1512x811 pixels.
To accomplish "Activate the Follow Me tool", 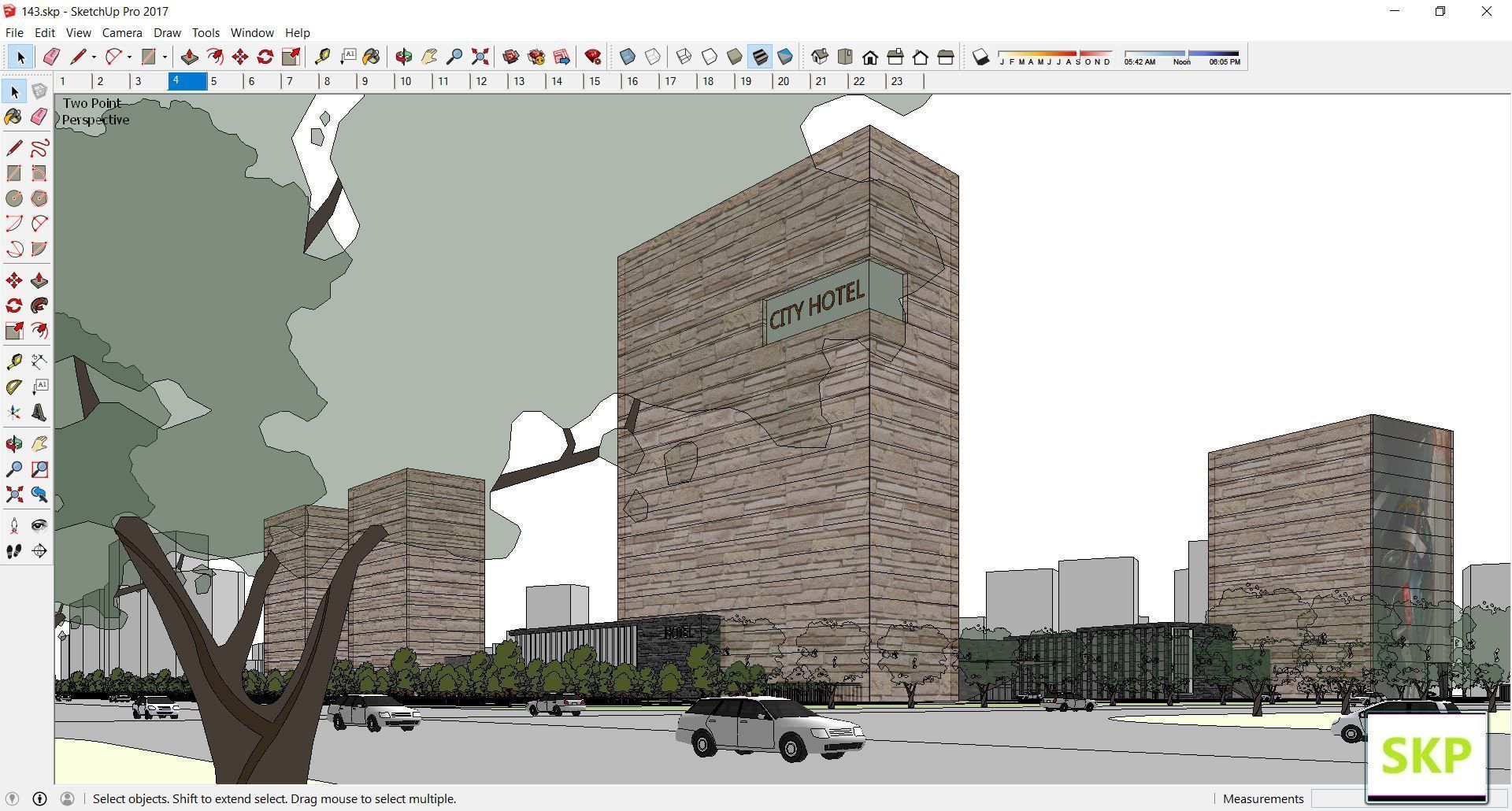I will pyautogui.click(x=39, y=306).
